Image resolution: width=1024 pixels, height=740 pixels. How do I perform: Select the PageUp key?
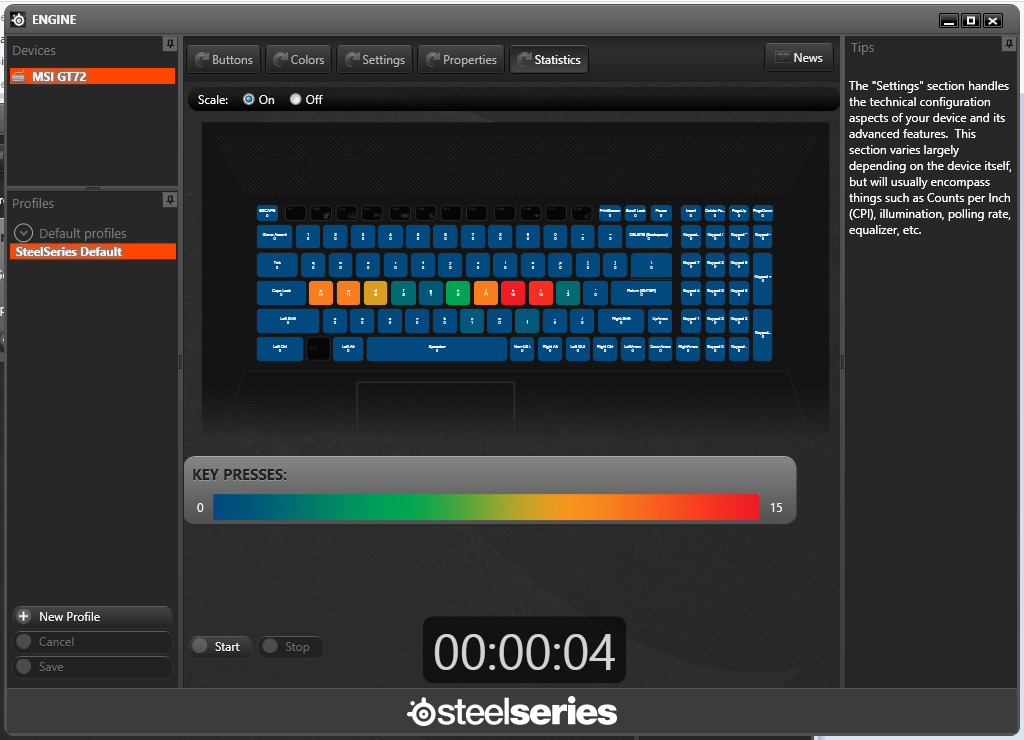(739, 213)
